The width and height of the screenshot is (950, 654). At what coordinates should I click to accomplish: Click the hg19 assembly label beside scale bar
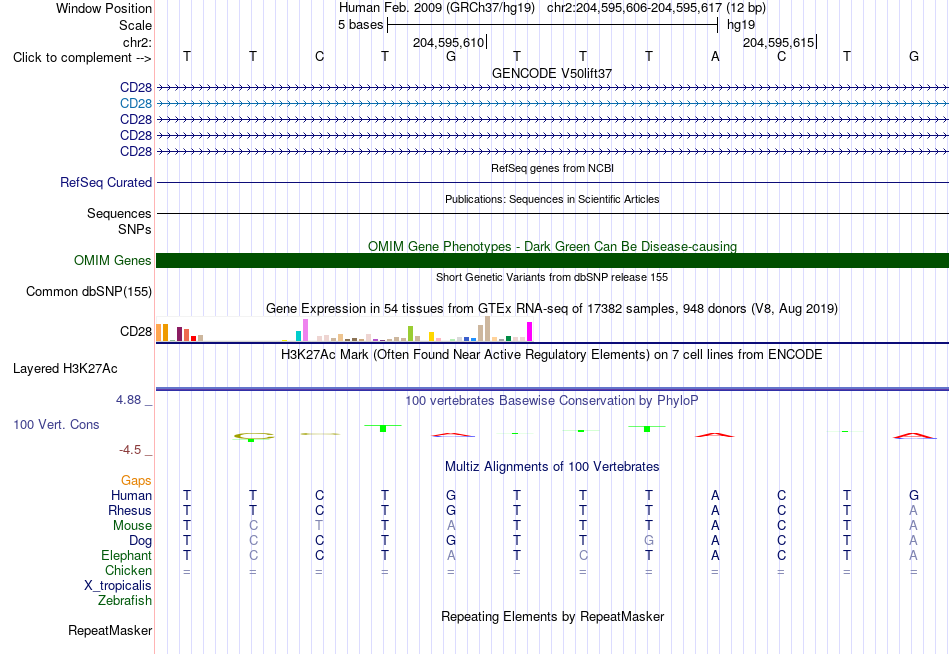[741, 25]
